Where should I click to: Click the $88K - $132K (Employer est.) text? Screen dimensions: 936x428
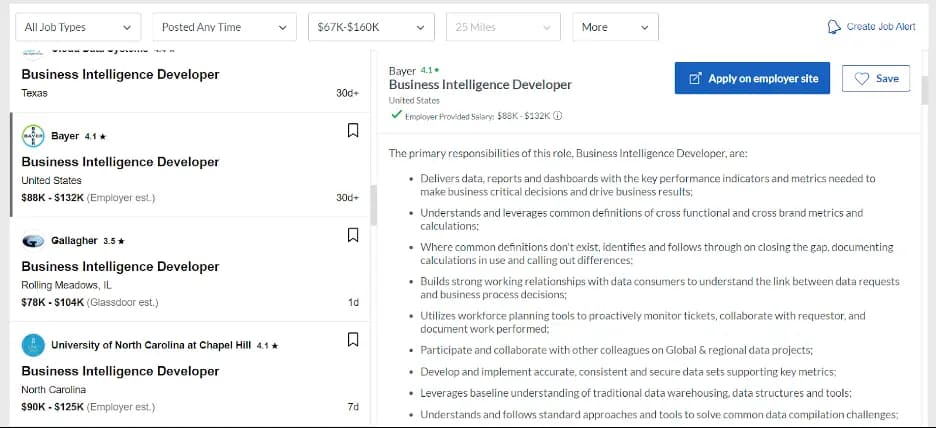tap(88, 198)
